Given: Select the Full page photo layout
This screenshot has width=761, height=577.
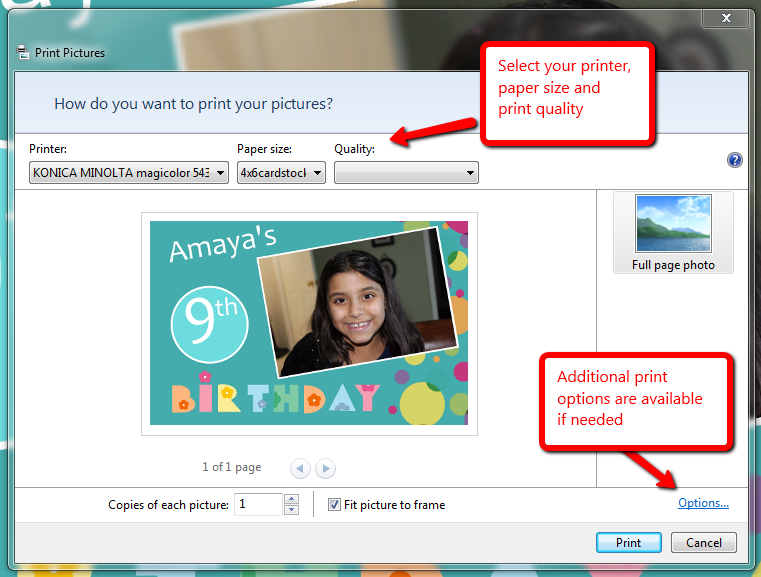Looking at the screenshot, I should coord(673,232).
